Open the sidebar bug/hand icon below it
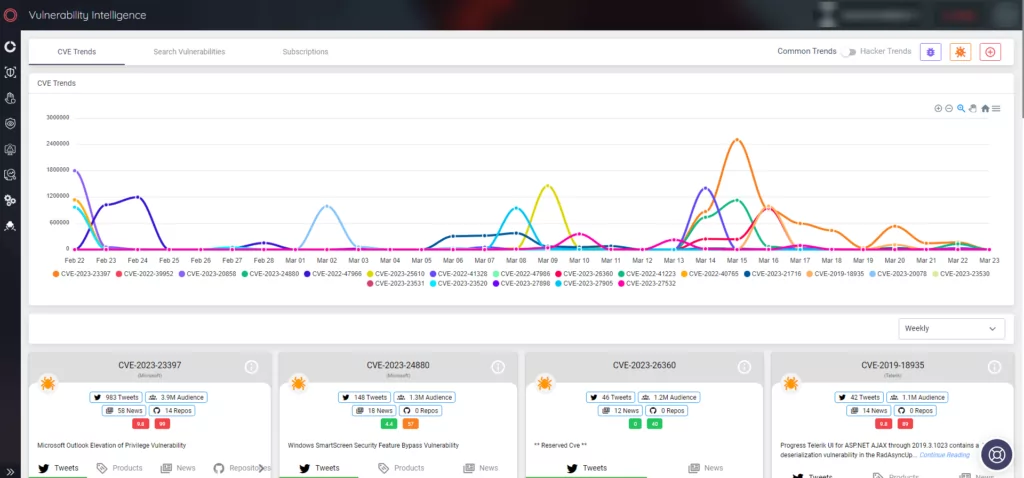 [x=10, y=98]
